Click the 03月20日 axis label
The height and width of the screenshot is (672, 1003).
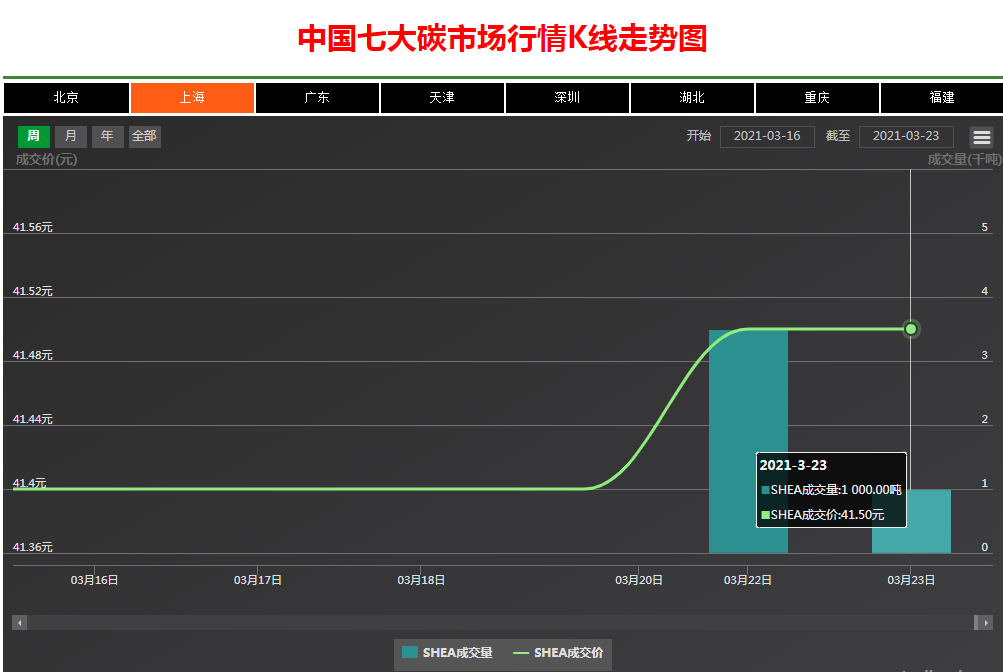tap(639, 580)
